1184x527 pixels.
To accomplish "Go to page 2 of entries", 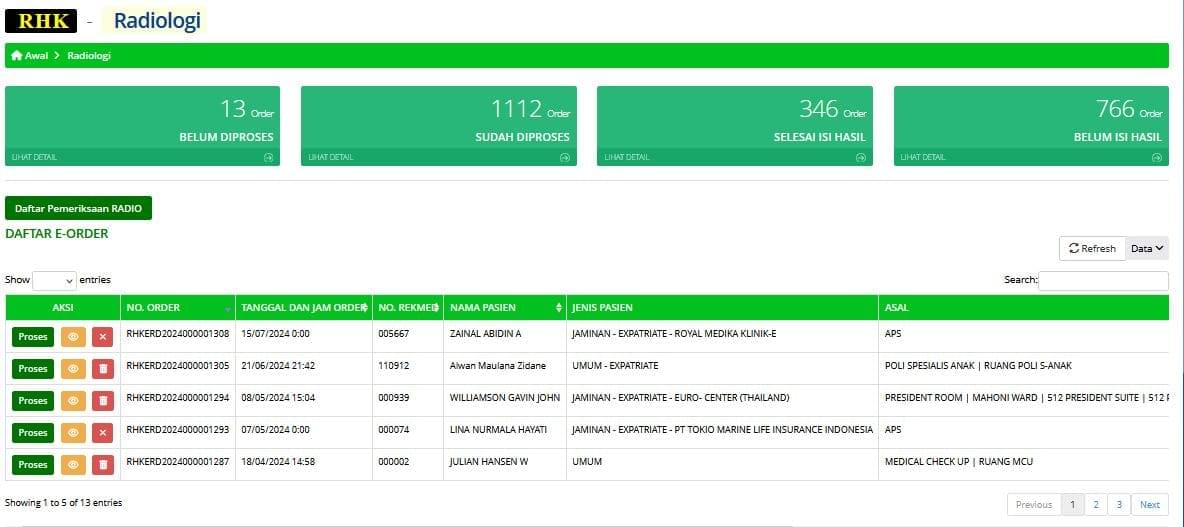I will pos(1096,505).
